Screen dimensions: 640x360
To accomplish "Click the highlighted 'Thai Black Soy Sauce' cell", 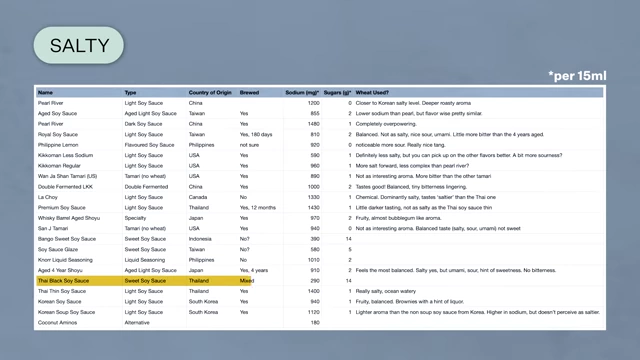I will pos(63,281).
